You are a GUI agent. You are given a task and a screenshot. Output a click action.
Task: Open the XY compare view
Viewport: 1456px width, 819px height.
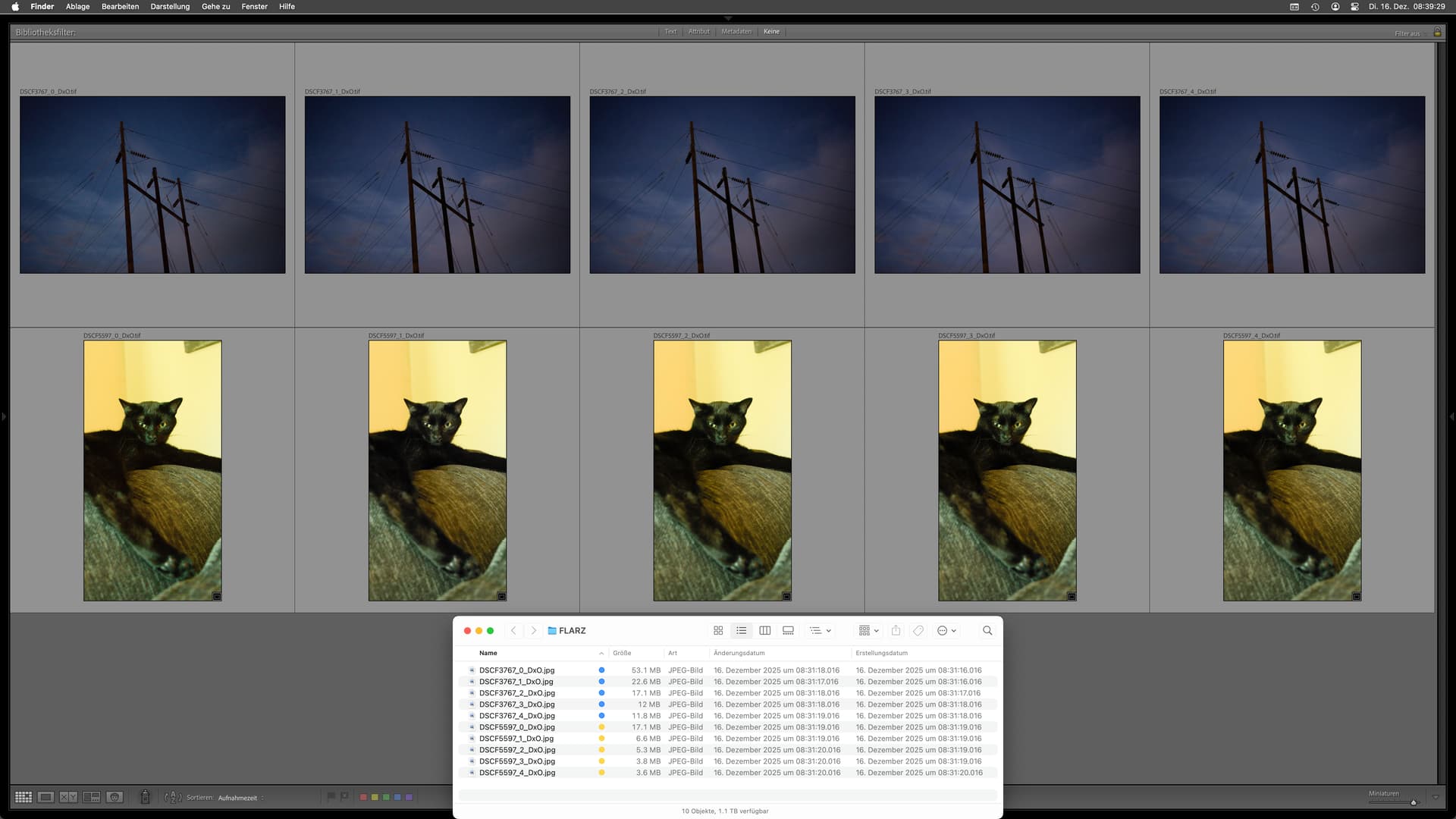point(68,797)
